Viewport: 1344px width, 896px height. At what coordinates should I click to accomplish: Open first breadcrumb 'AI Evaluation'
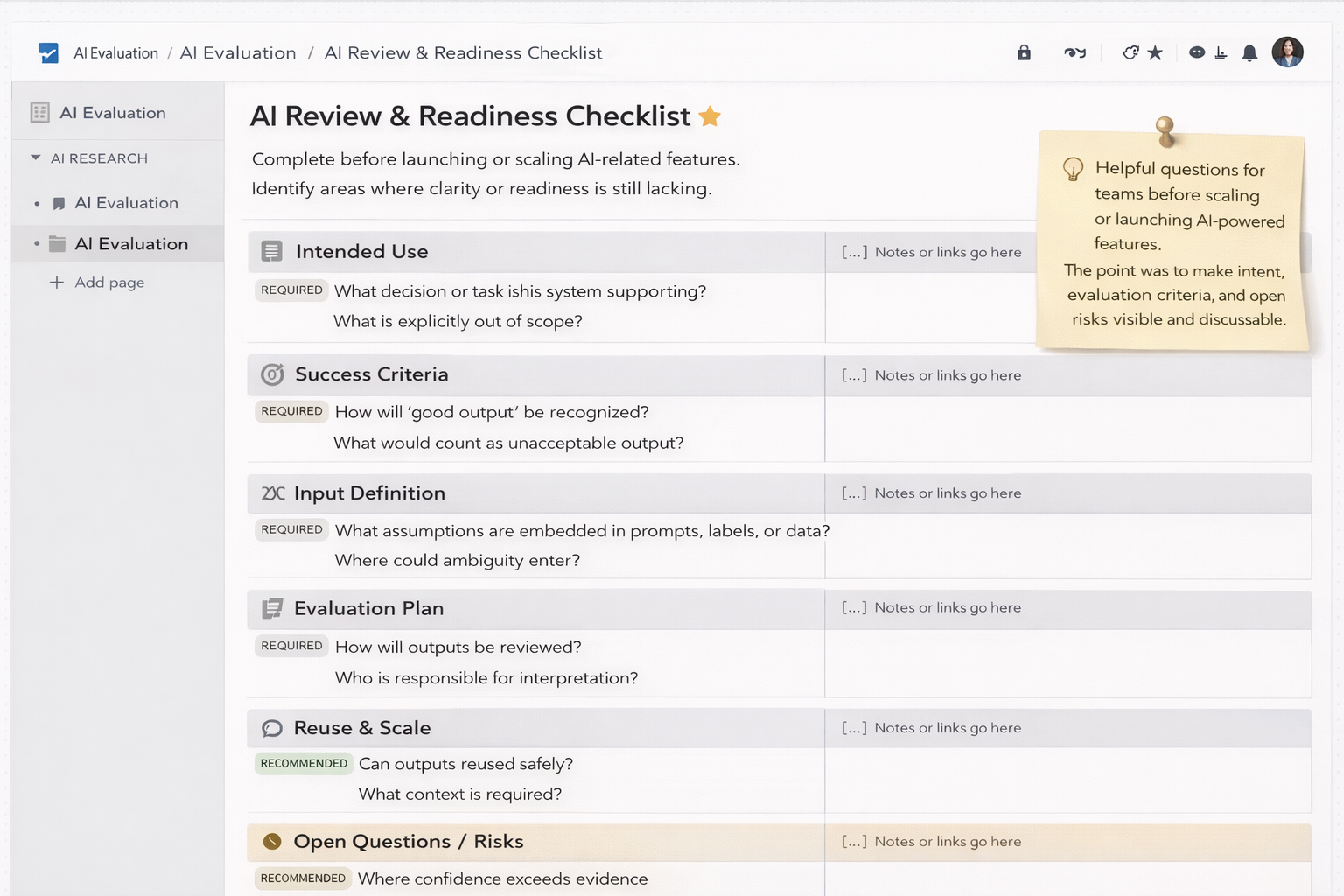point(115,53)
